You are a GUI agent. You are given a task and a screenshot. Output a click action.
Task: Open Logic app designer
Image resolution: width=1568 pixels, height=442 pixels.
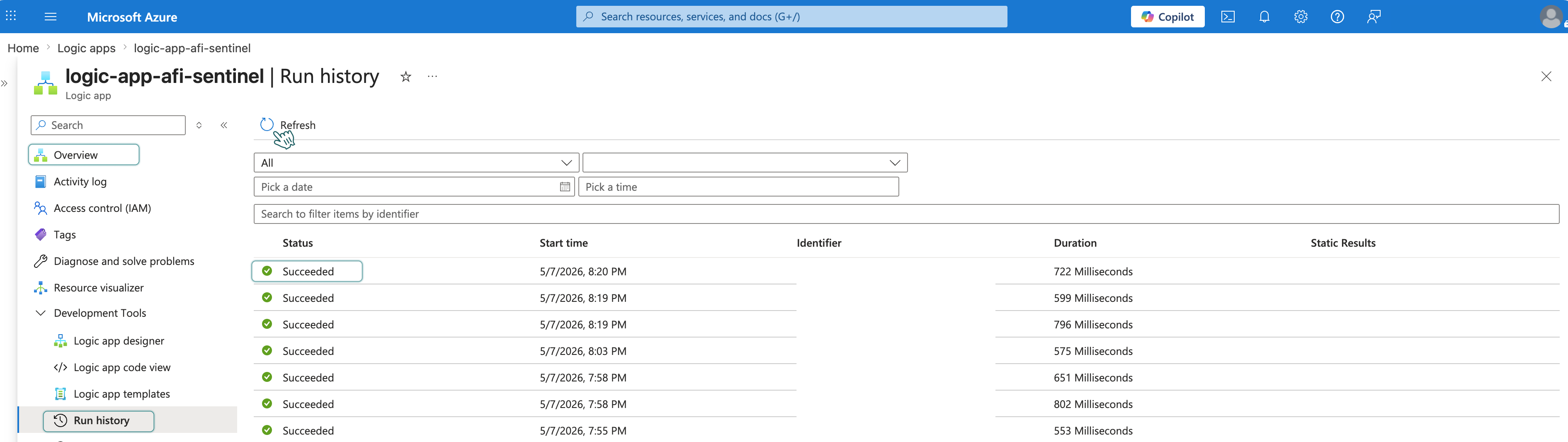[x=119, y=341]
